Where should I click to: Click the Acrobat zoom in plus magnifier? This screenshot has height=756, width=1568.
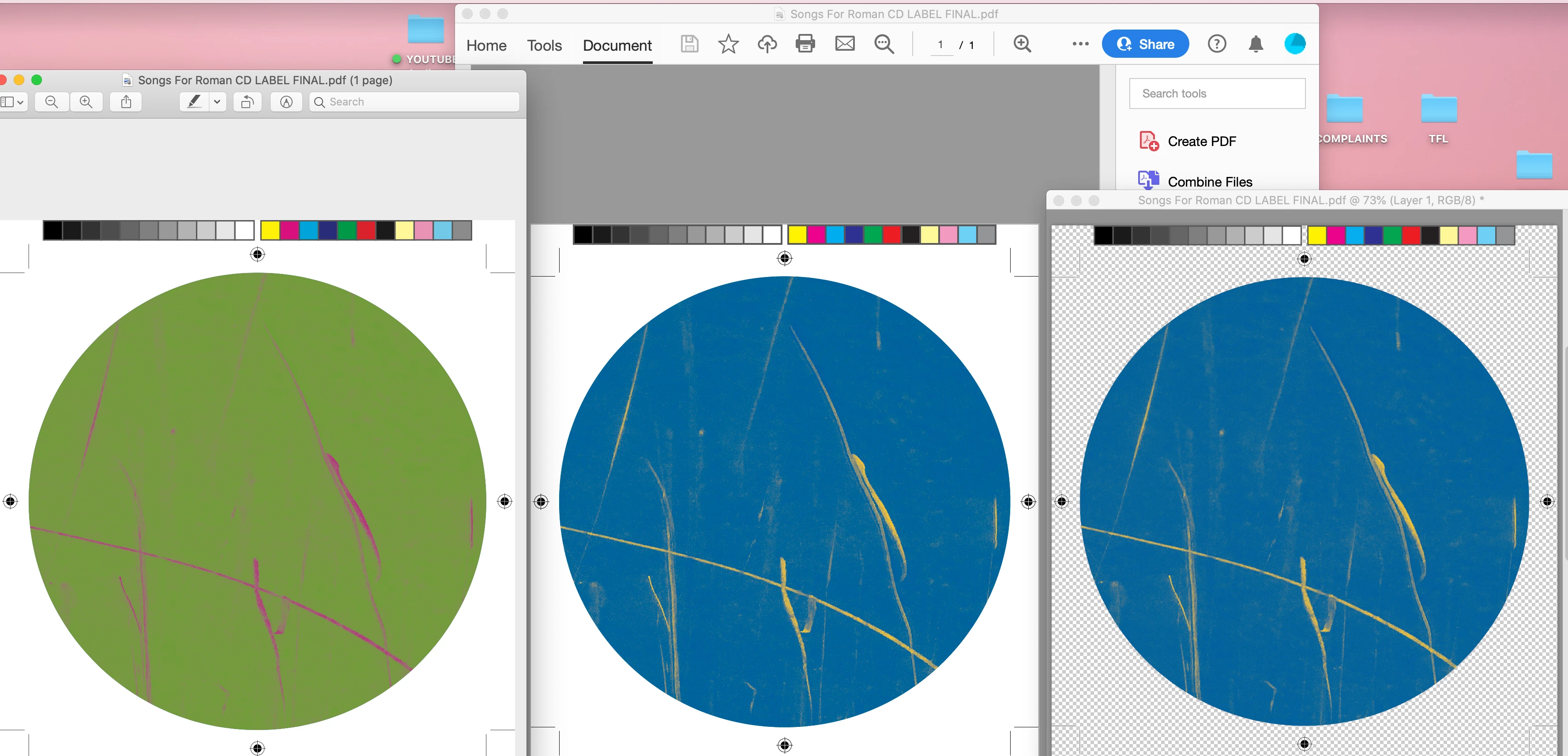pos(1022,44)
